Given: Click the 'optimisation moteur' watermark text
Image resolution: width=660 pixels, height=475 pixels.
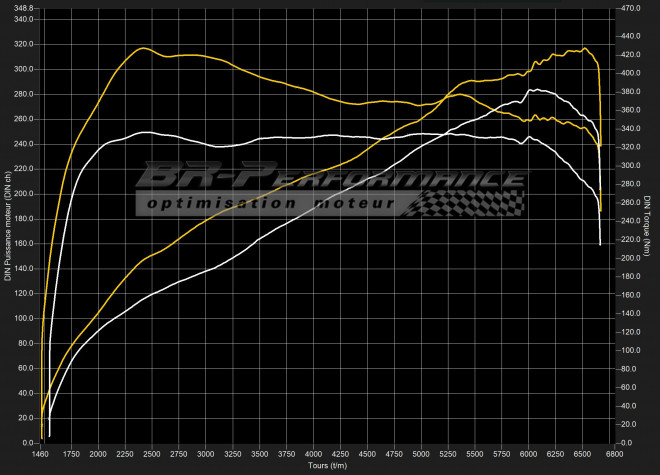Looking at the screenshot, I should point(269,203).
